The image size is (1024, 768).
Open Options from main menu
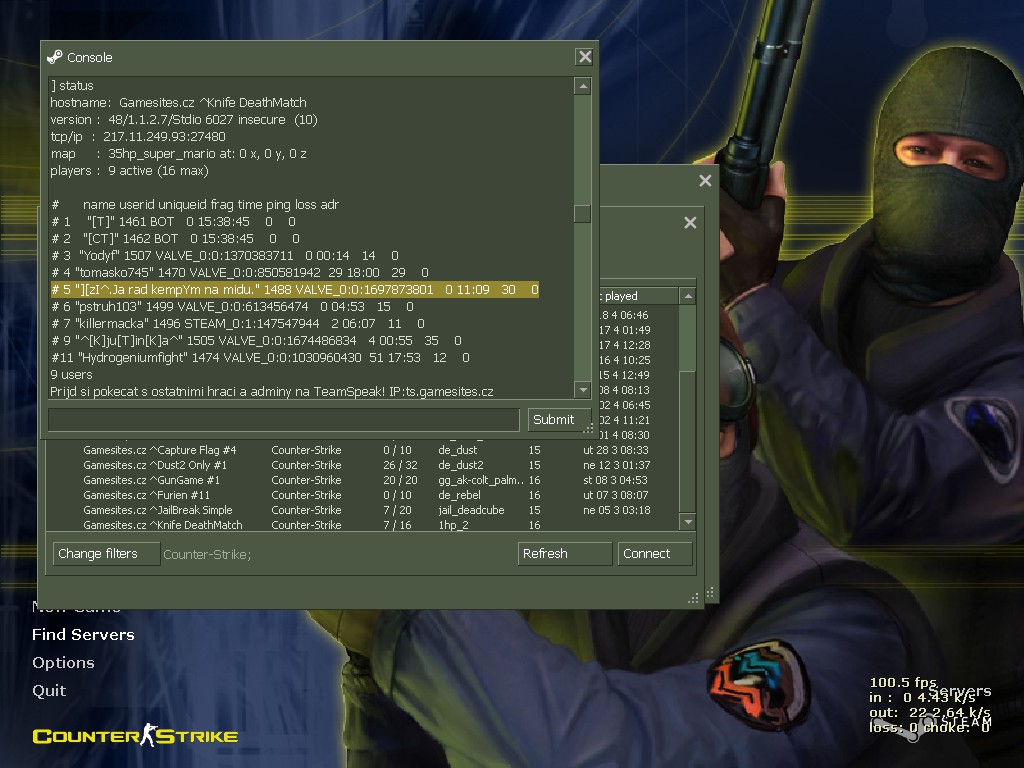[63, 663]
